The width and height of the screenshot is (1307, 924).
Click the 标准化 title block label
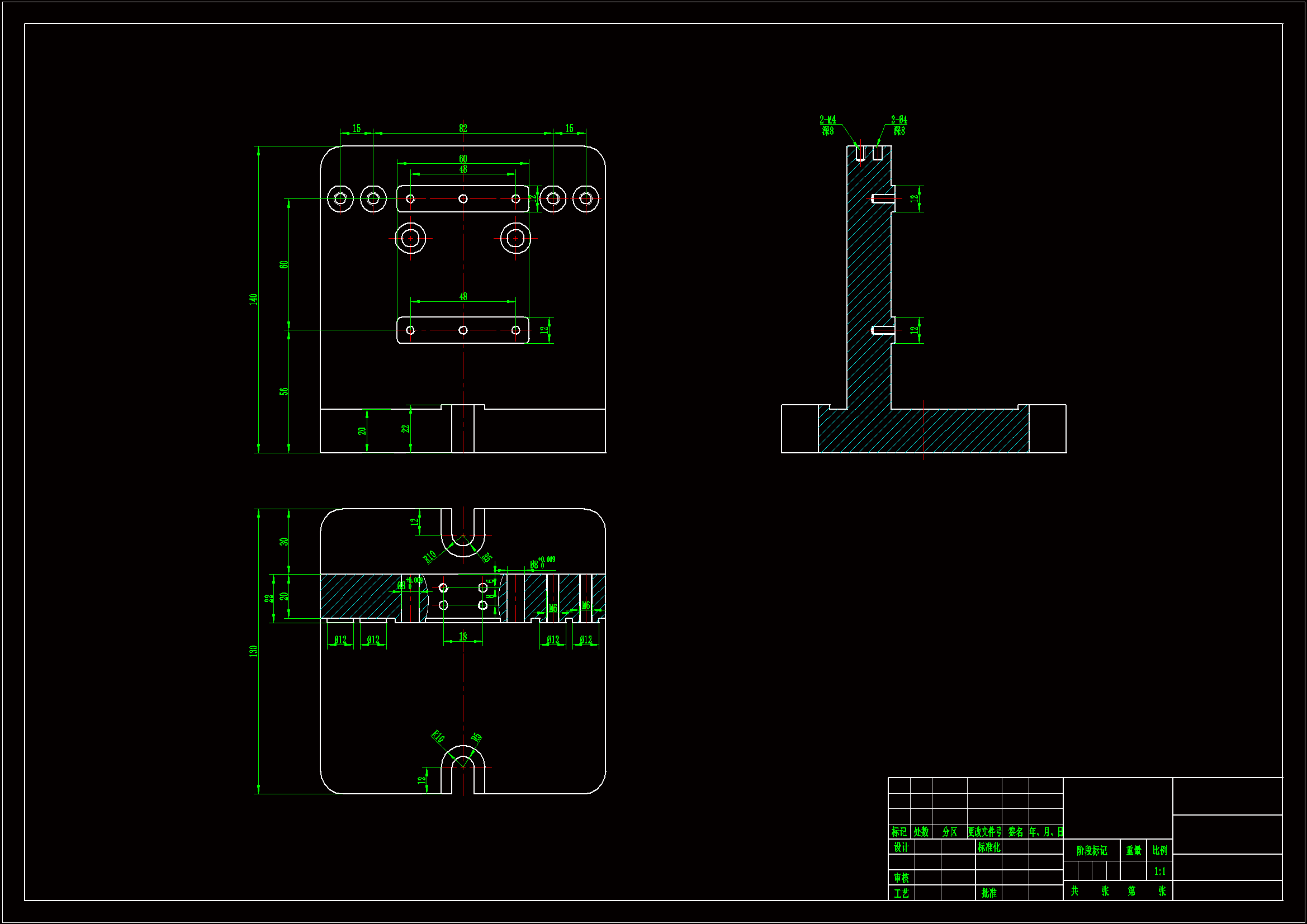coord(989,847)
